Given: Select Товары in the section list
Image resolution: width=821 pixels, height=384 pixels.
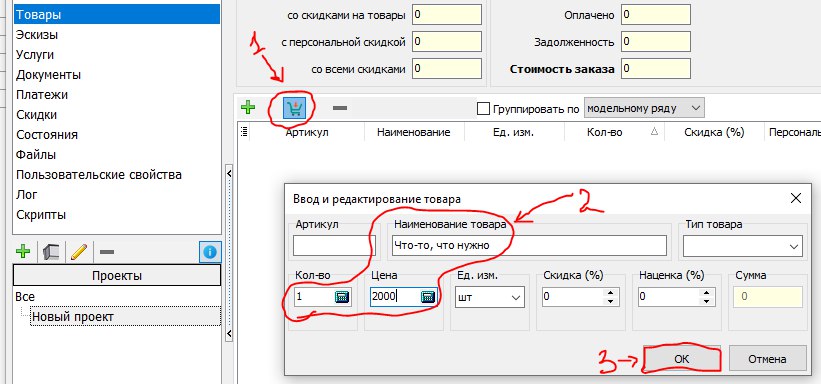Looking at the screenshot, I should click(117, 15).
